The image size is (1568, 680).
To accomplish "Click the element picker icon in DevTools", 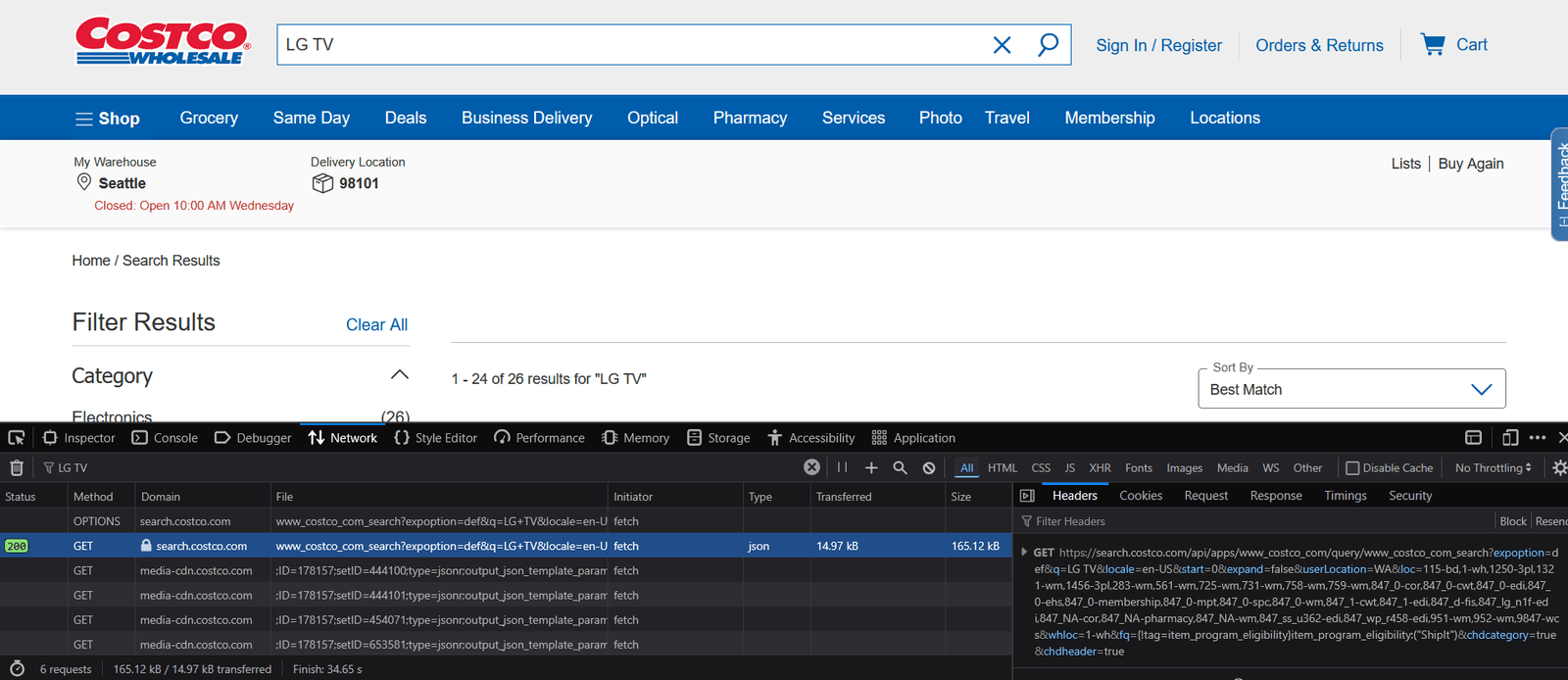I will 17,438.
